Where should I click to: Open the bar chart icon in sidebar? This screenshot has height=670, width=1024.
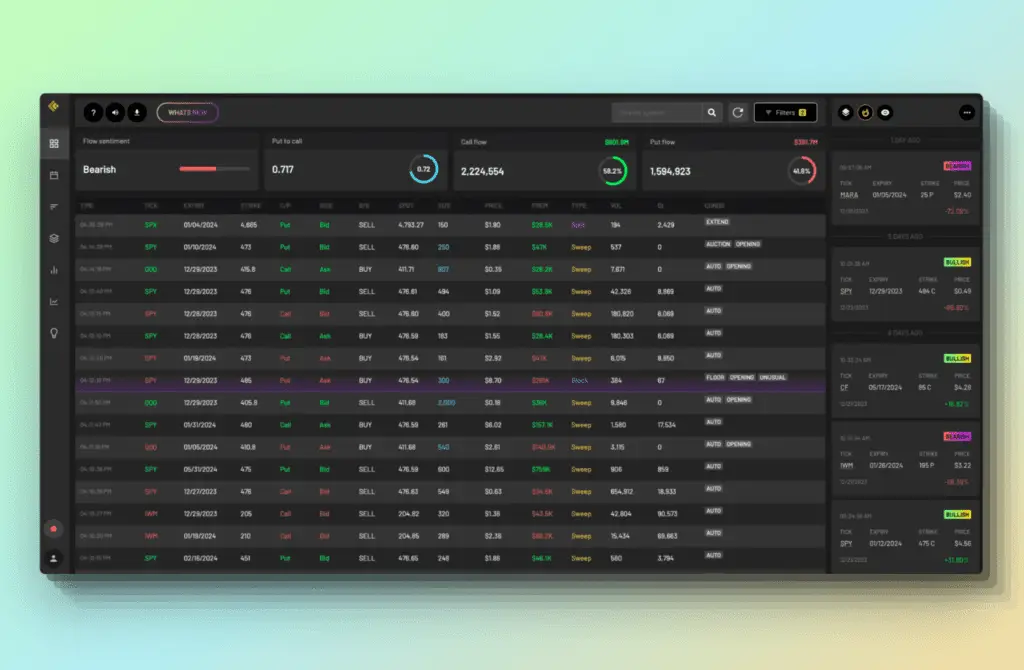(54, 270)
